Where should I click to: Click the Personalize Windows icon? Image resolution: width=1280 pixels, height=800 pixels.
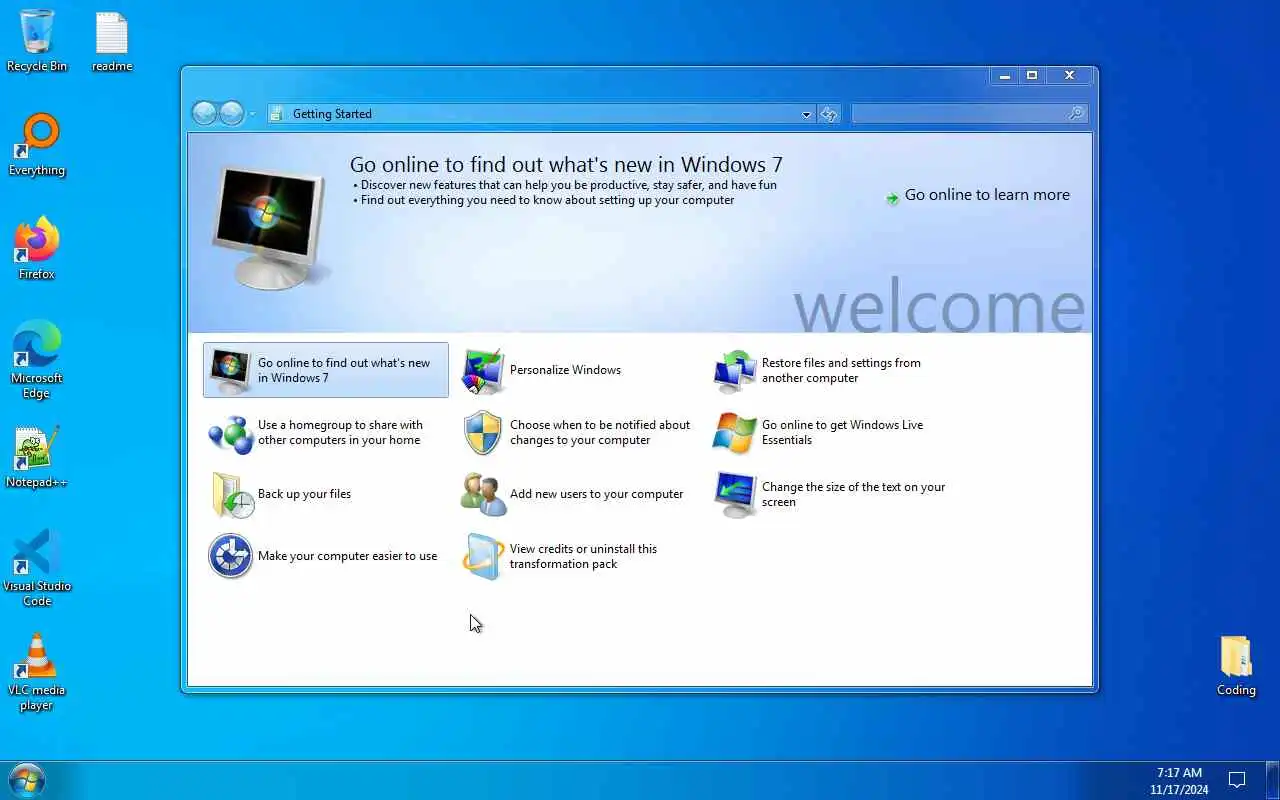[x=483, y=371]
